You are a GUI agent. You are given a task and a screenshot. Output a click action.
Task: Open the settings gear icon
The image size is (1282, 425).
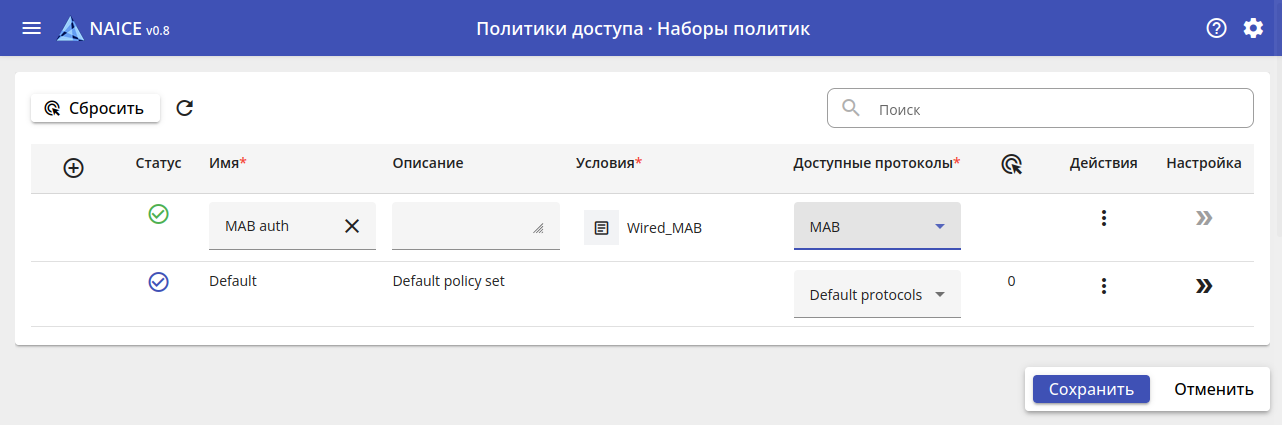(1253, 28)
